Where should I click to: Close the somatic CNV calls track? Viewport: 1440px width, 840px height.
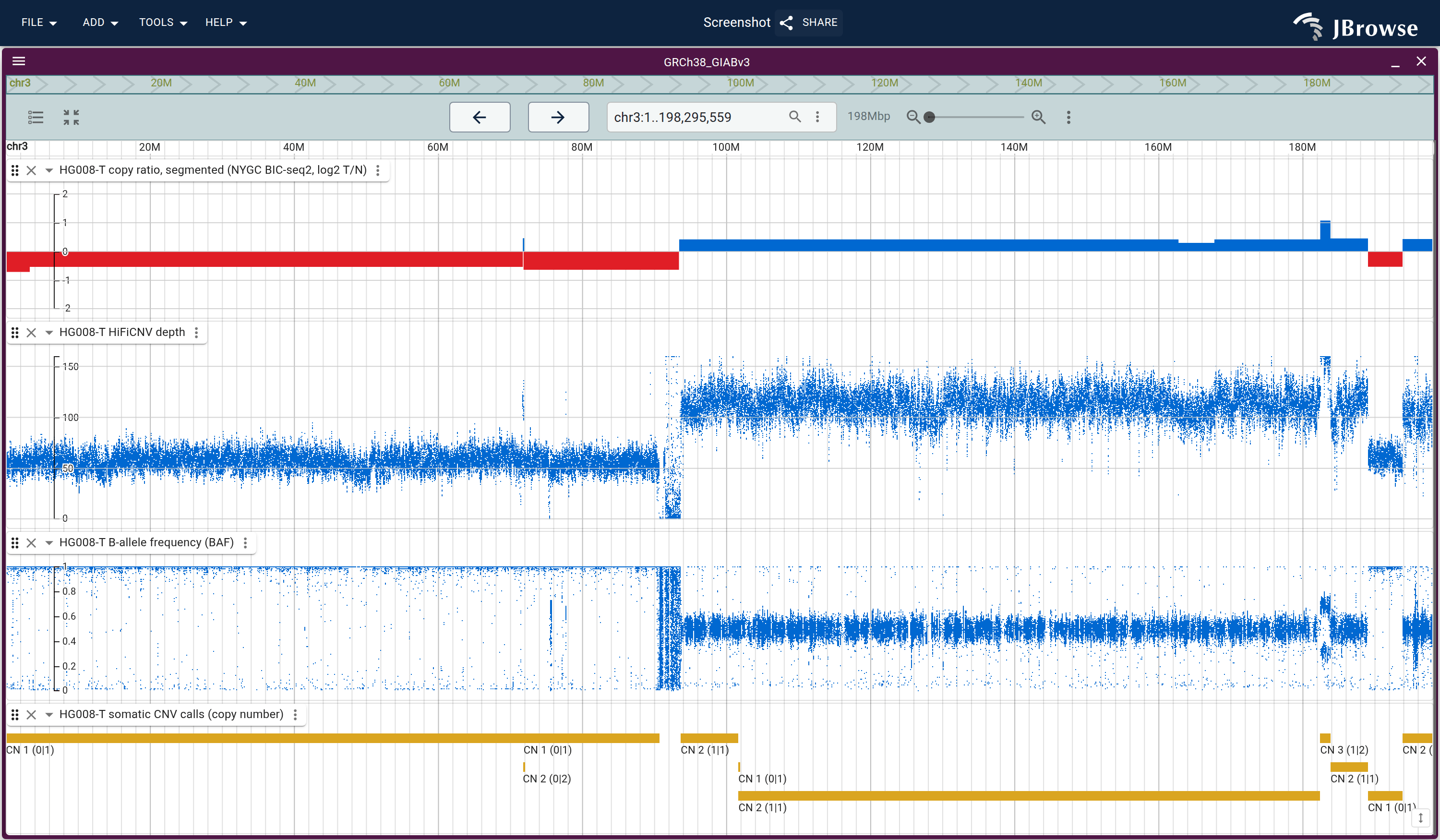pos(31,715)
